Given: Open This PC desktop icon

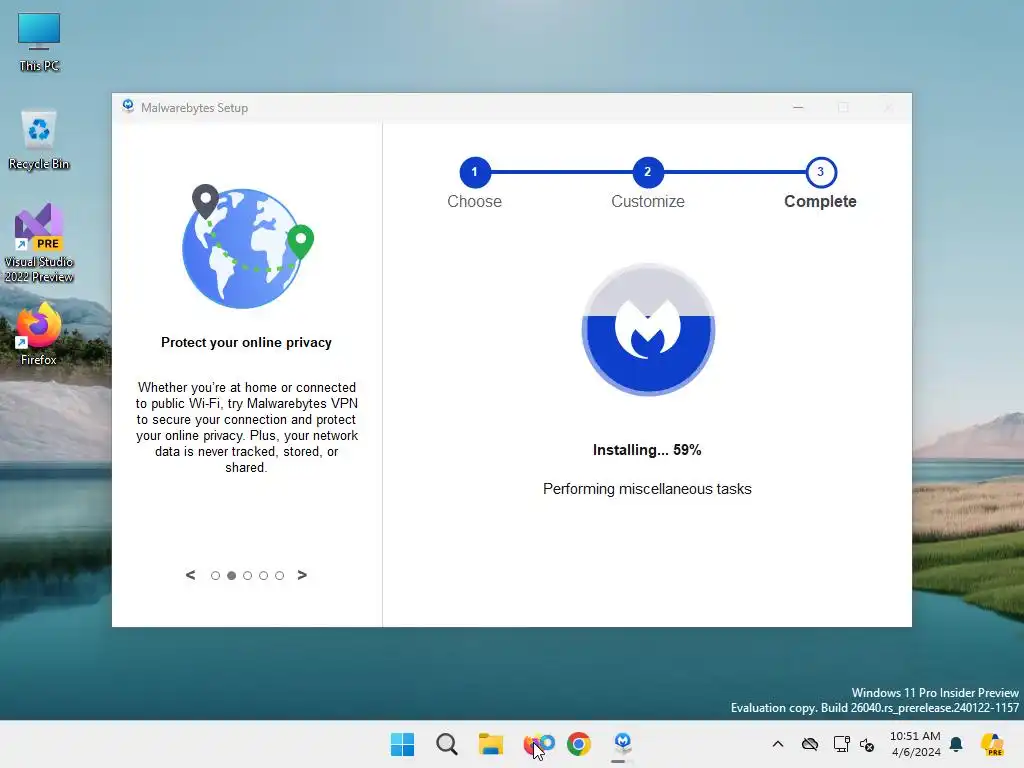Looking at the screenshot, I should tap(39, 42).
